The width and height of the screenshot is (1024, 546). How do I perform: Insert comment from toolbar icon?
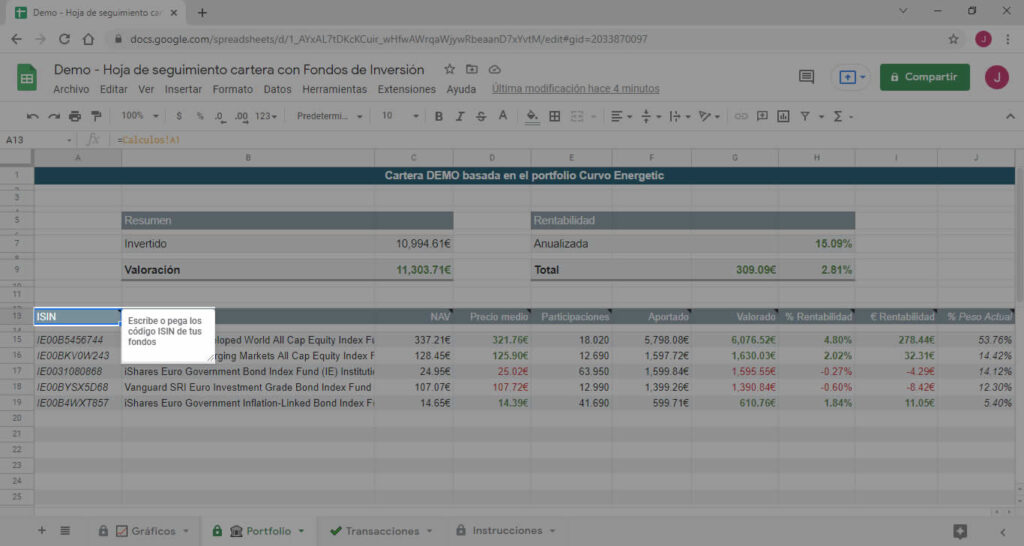(762, 116)
